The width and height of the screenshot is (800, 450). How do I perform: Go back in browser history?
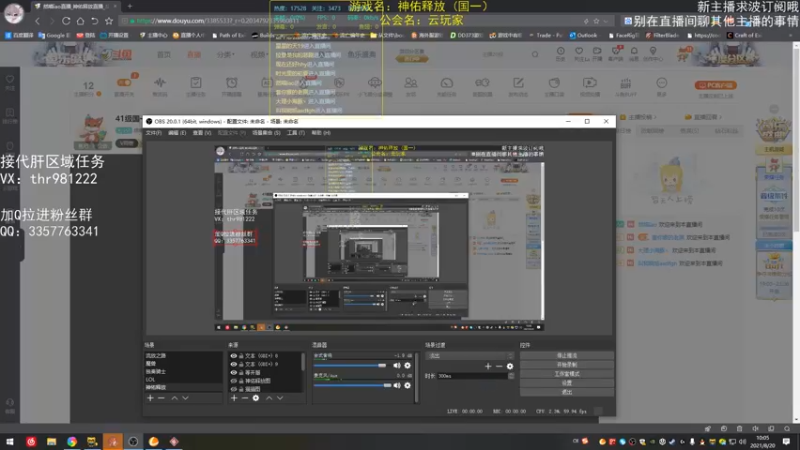[38, 21]
